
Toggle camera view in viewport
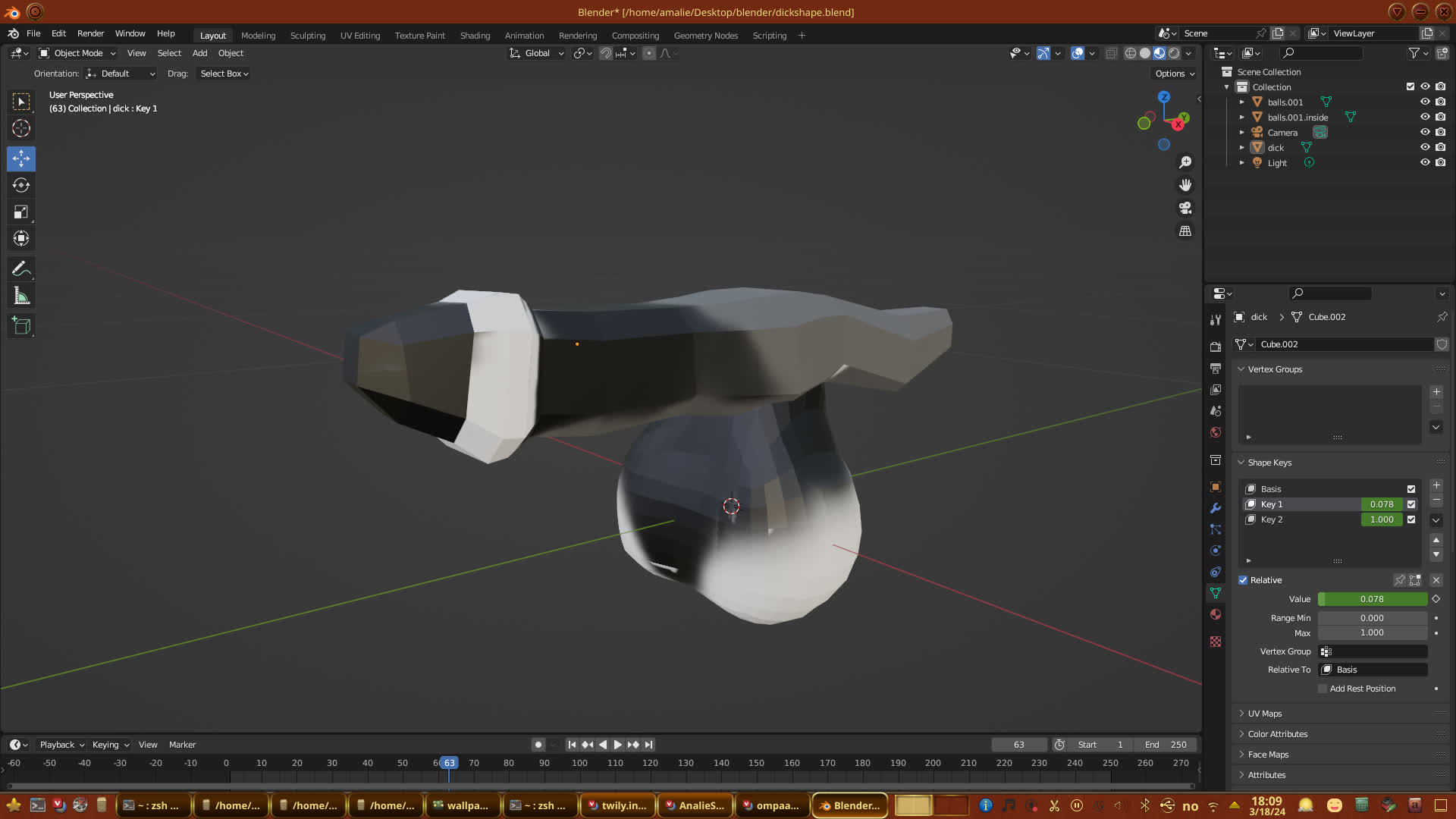coord(1185,208)
